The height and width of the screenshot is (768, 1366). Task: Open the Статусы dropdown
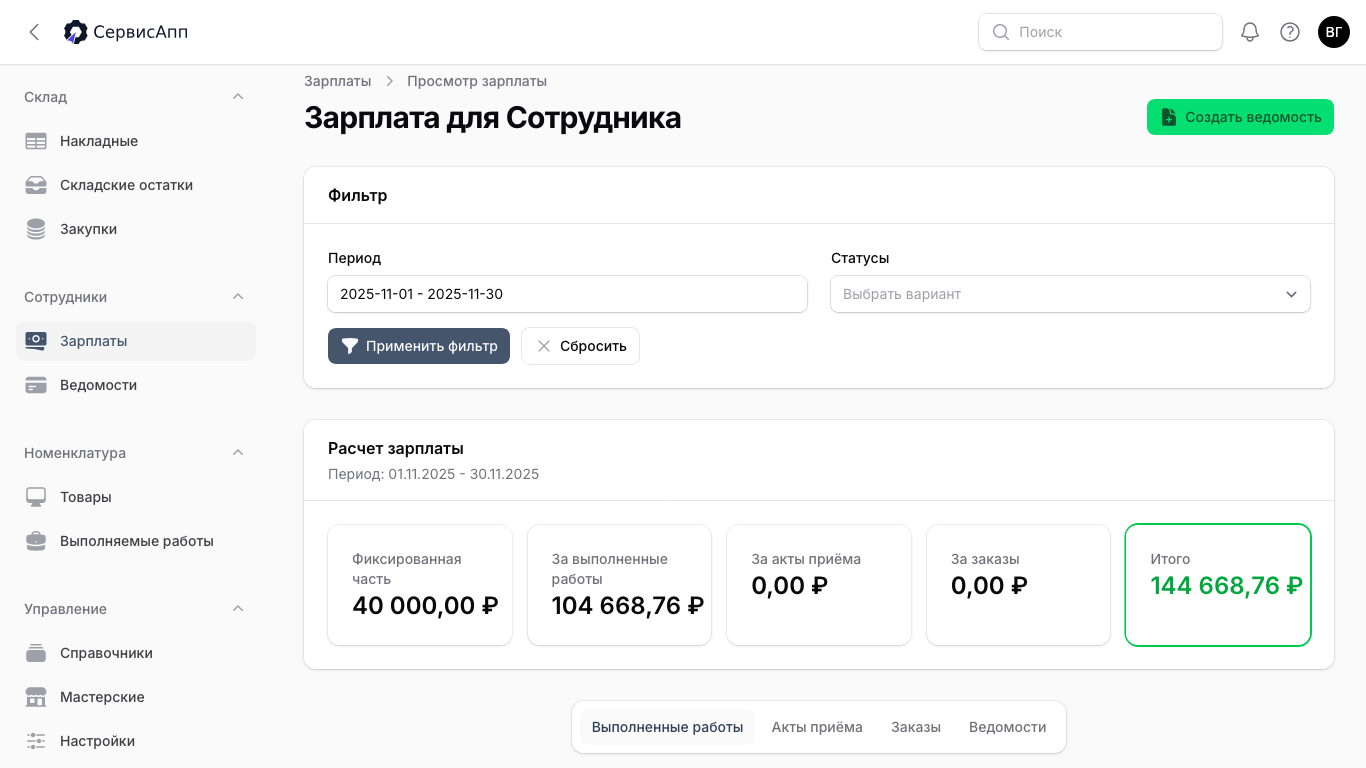(x=1070, y=294)
